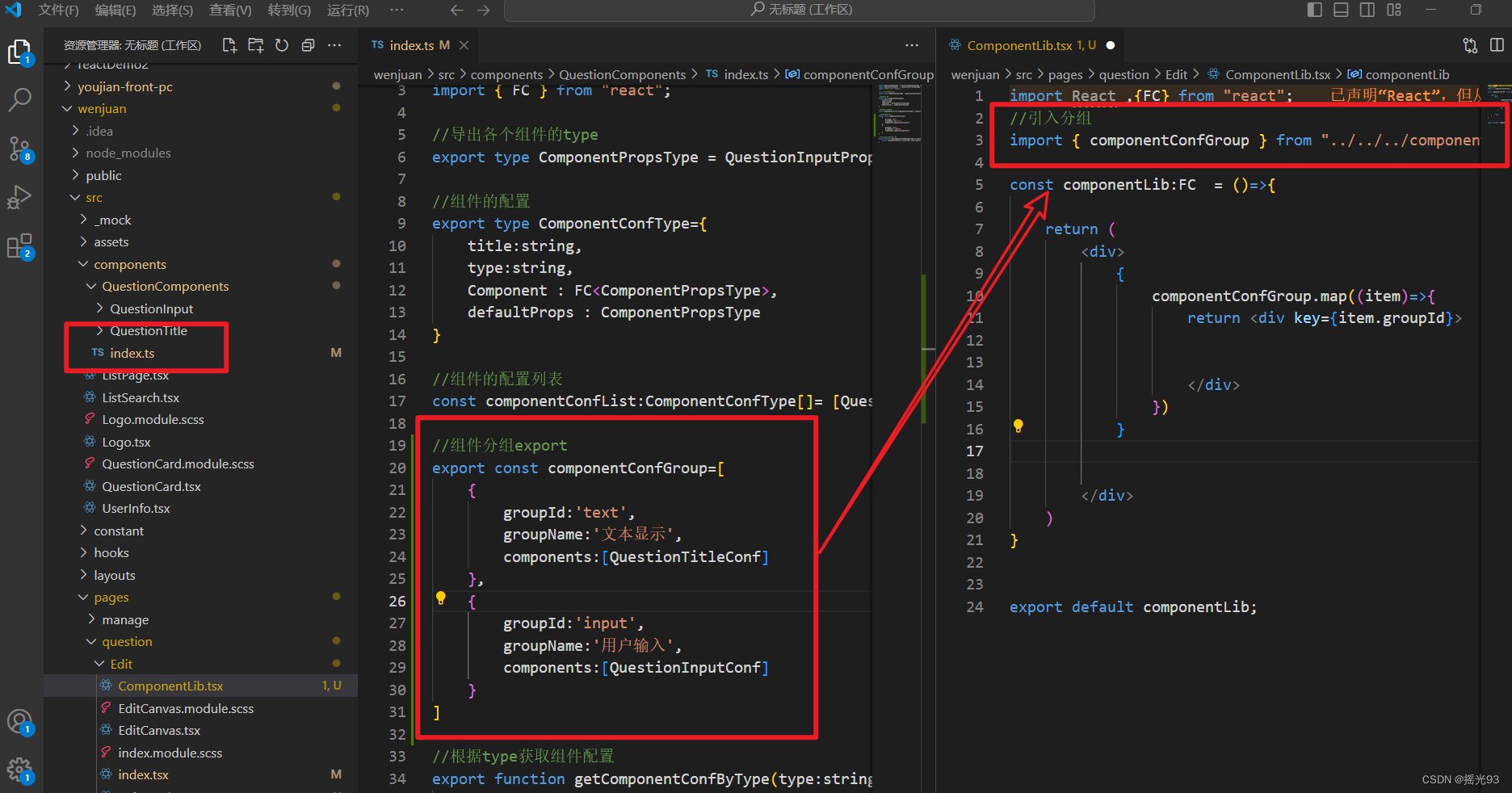Expand the QuestionTitle folder
The width and height of the screenshot is (1512, 793).
[x=200, y=330]
